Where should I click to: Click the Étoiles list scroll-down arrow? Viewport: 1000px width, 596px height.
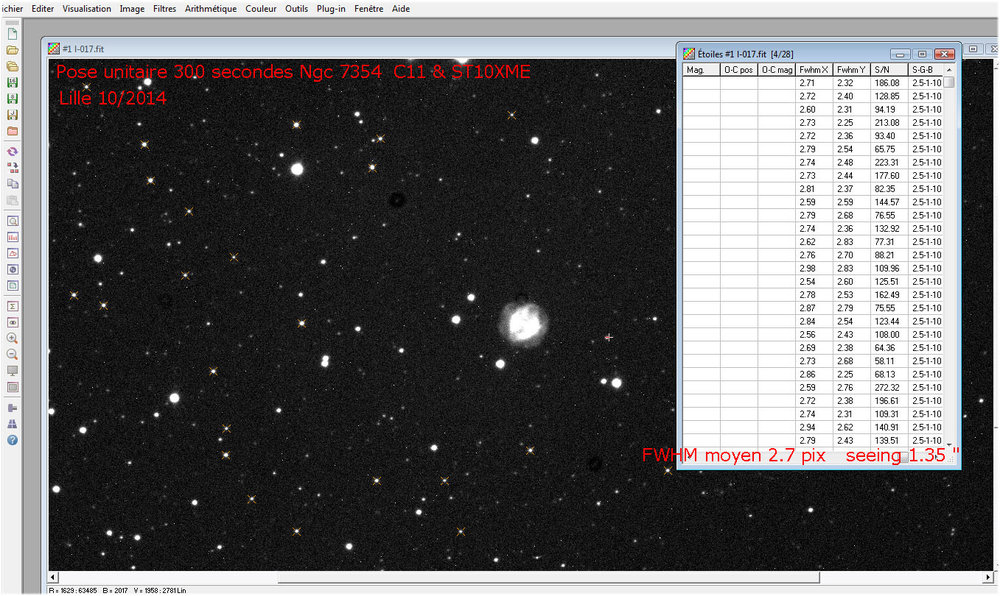click(949, 444)
